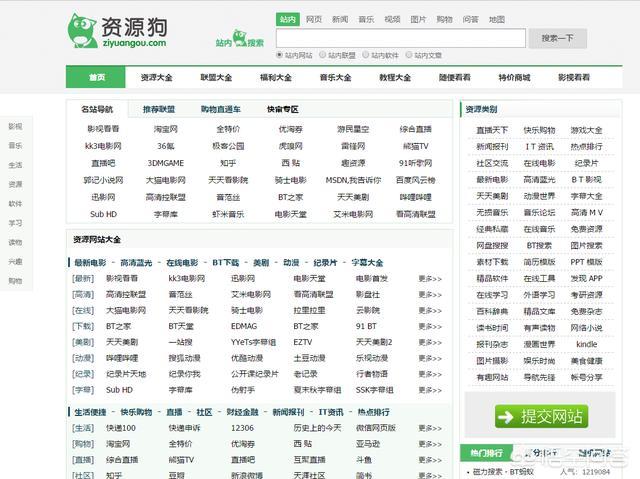
Task: Select the 站内联盟 radio button
Action: [322, 55]
